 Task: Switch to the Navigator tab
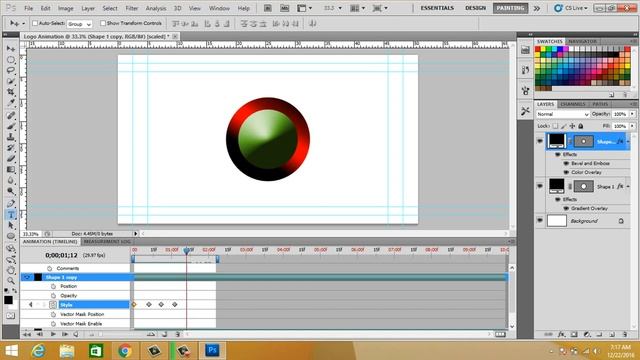point(582,42)
